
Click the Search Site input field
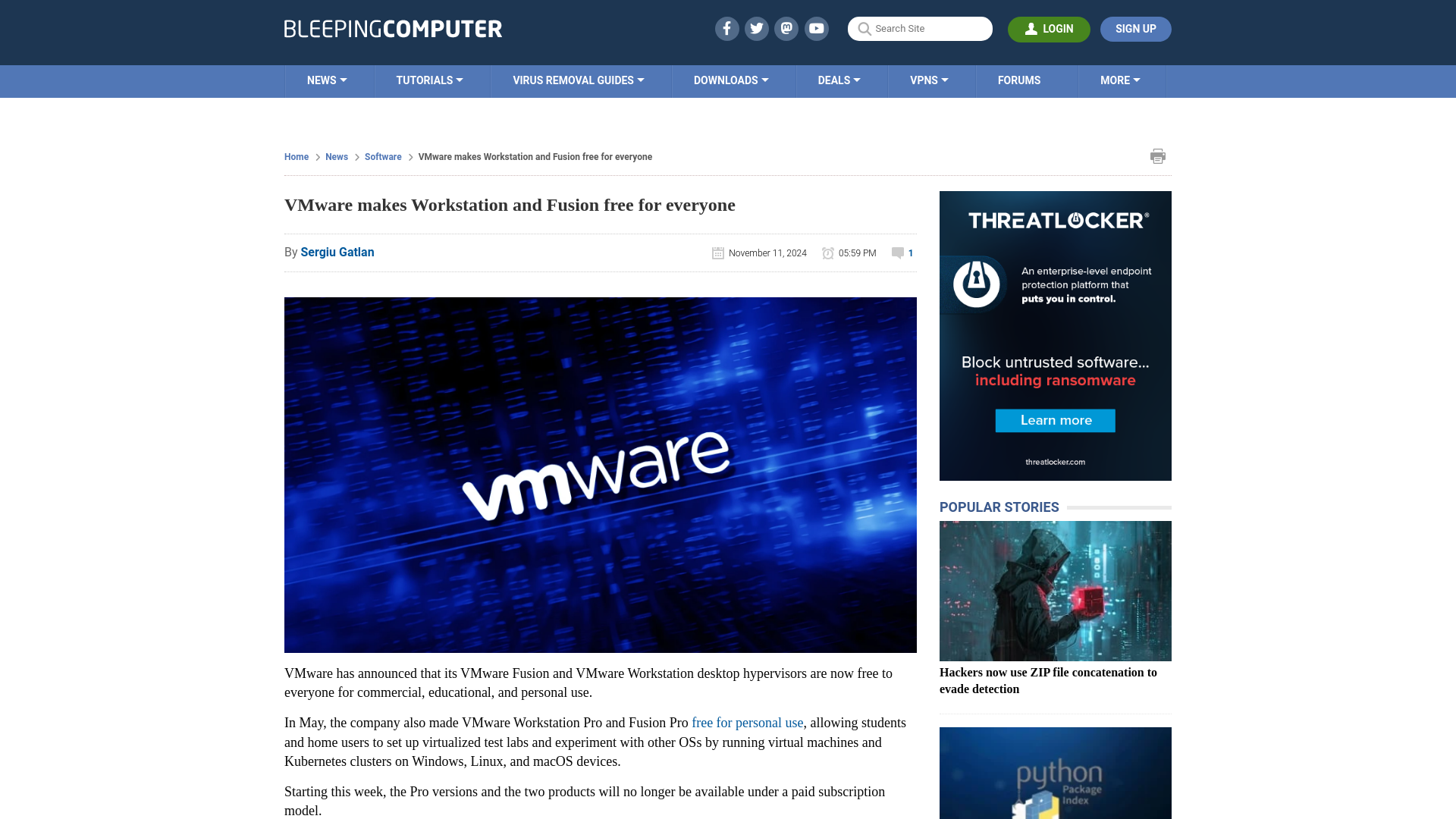coord(919,28)
